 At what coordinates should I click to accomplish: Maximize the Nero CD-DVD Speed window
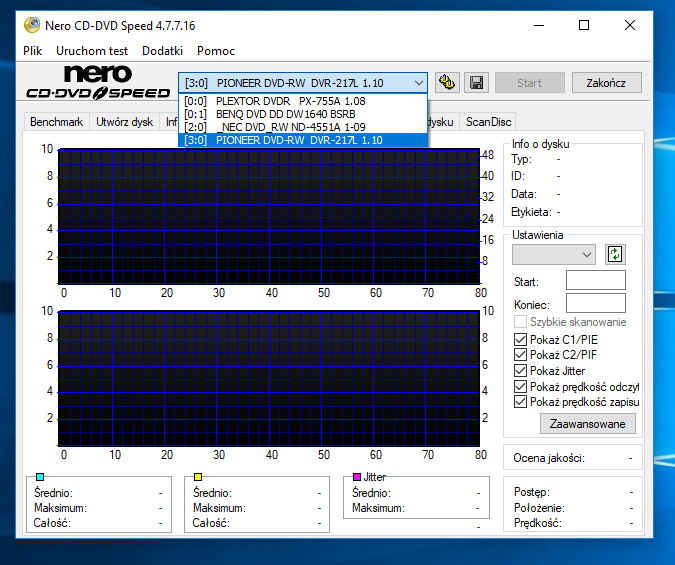[x=584, y=25]
